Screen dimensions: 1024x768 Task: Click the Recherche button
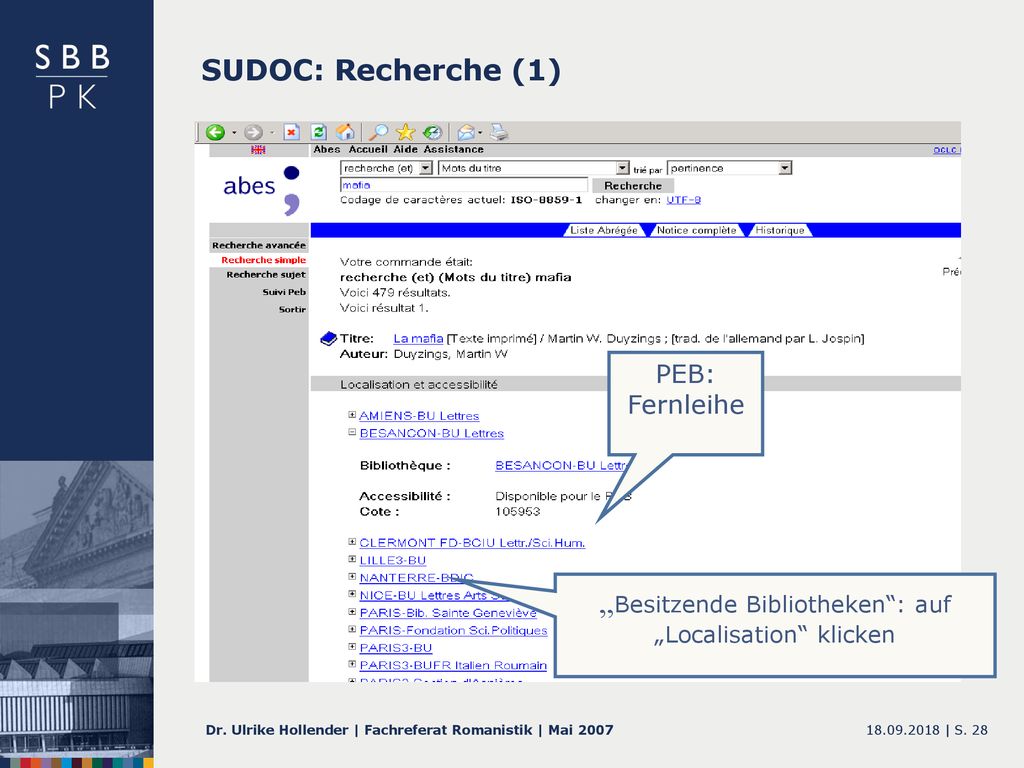(633, 185)
